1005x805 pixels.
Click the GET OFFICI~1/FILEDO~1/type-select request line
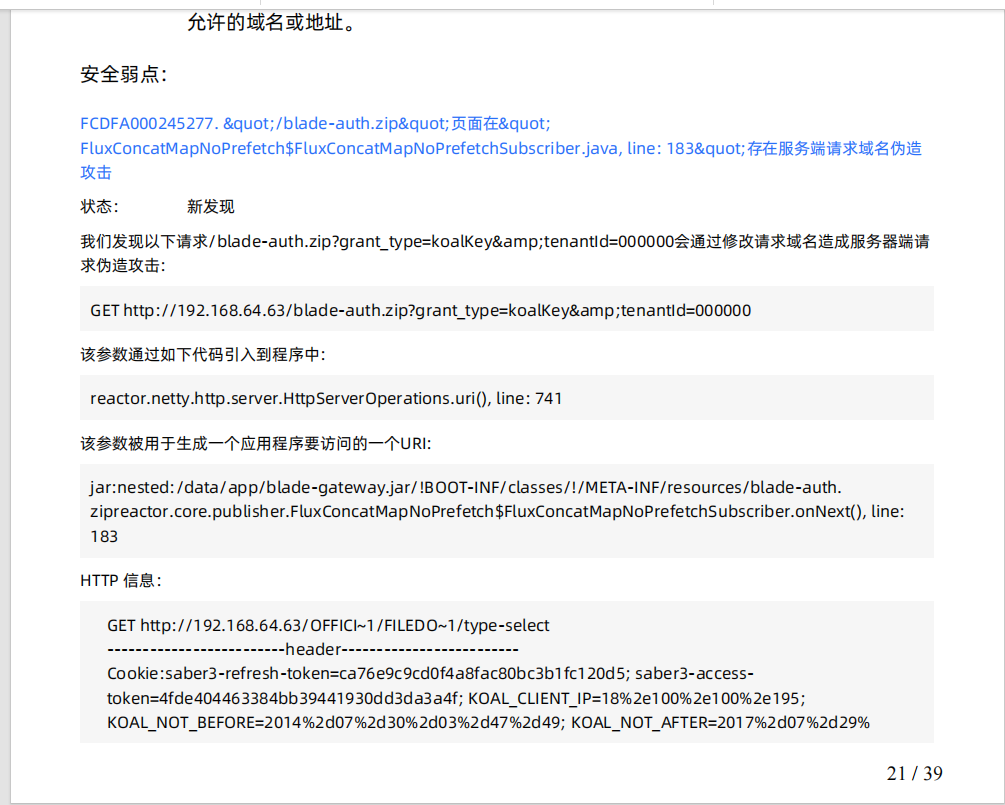328,626
